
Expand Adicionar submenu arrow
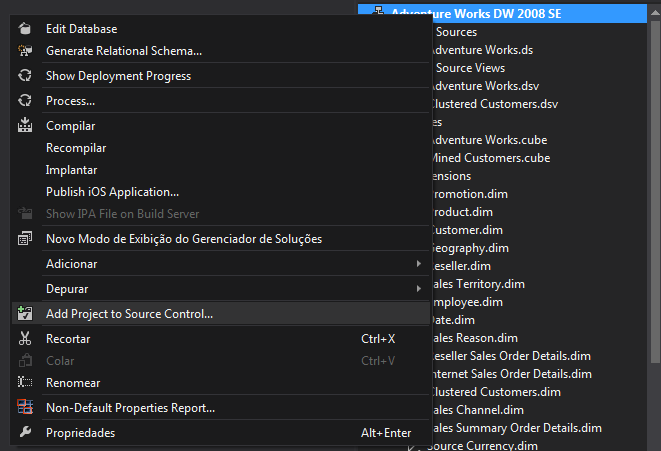tap(419, 263)
